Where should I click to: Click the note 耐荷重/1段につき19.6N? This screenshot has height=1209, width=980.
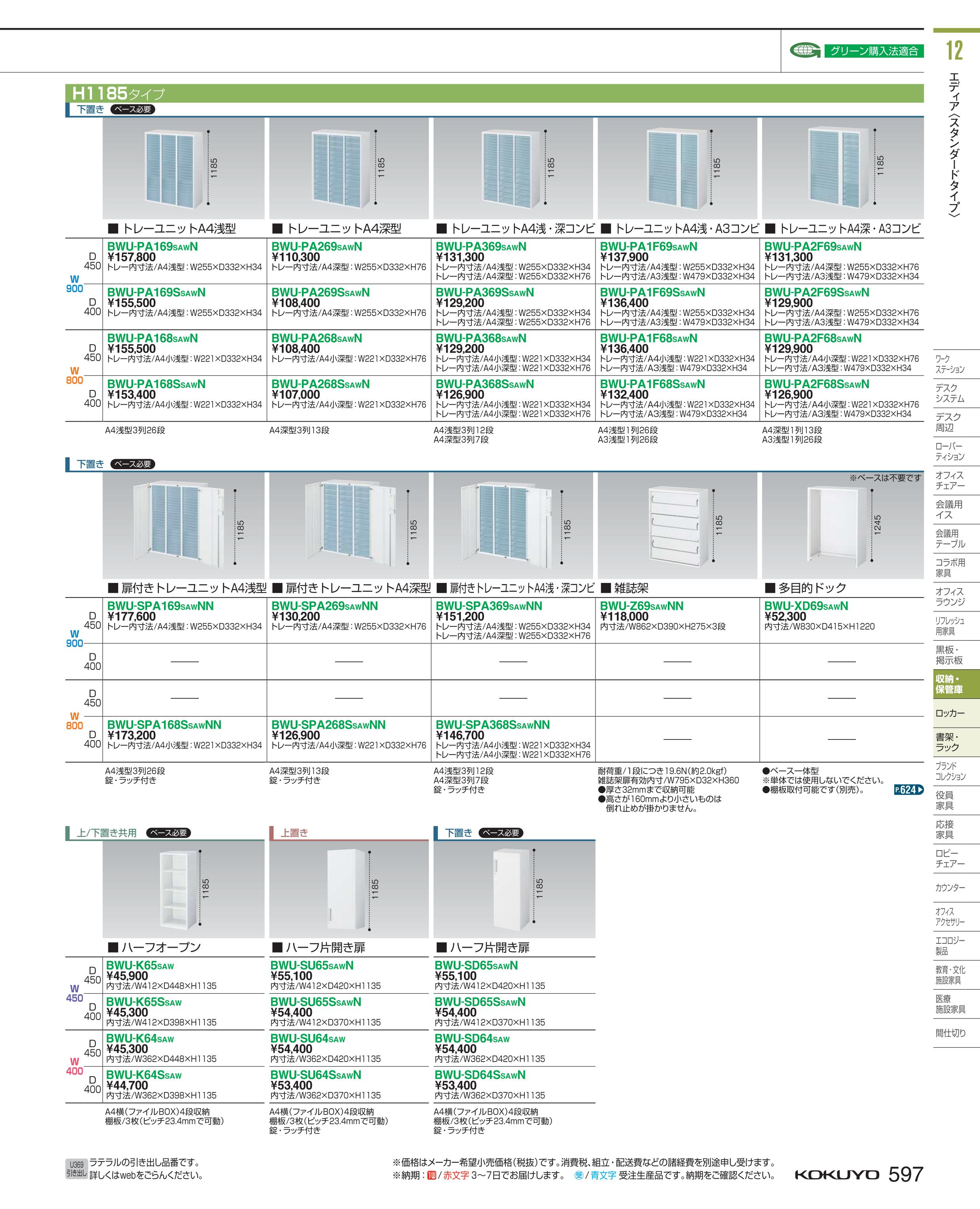pyautogui.click(x=662, y=771)
